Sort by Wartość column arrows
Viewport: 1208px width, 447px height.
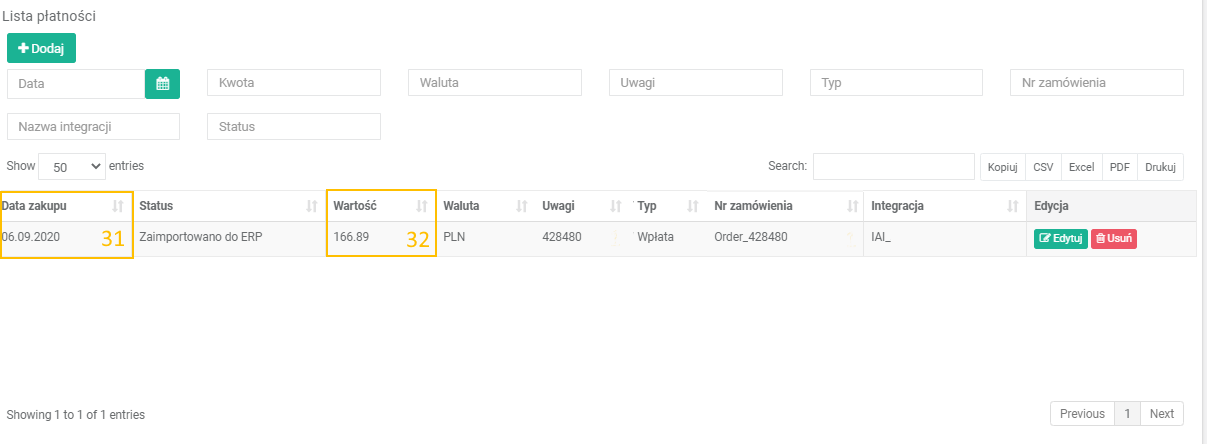(x=421, y=206)
